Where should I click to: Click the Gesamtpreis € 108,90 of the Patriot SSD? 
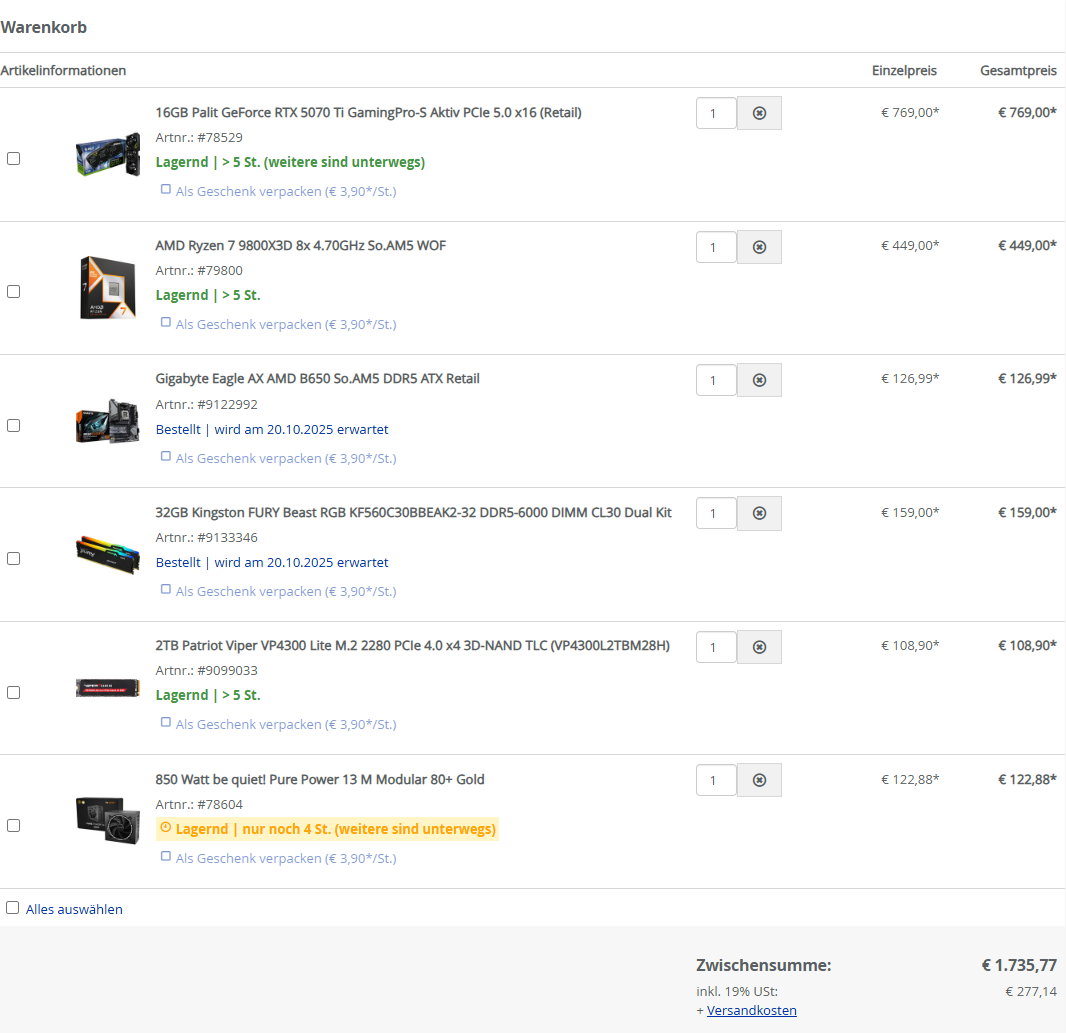[x=1027, y=645]
